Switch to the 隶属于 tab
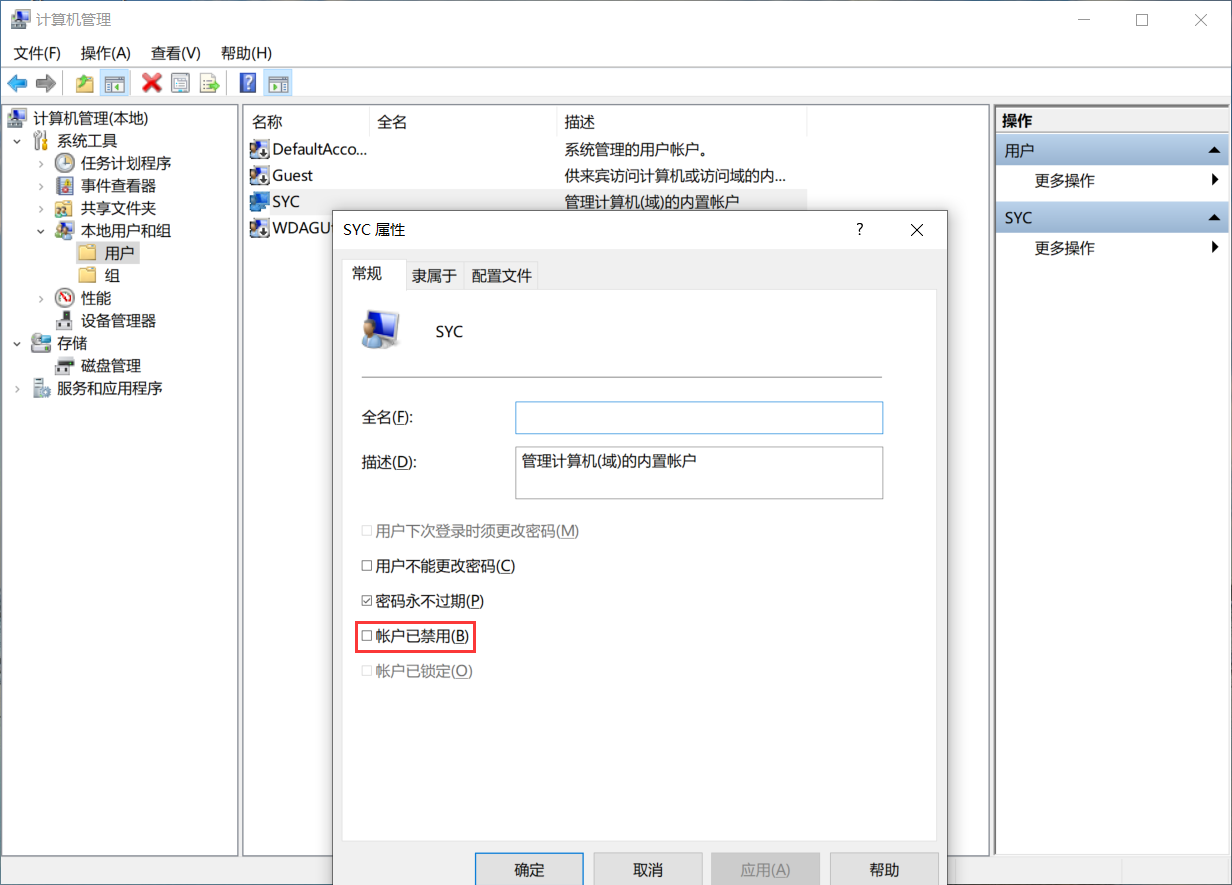 click(x=434, y=276)
